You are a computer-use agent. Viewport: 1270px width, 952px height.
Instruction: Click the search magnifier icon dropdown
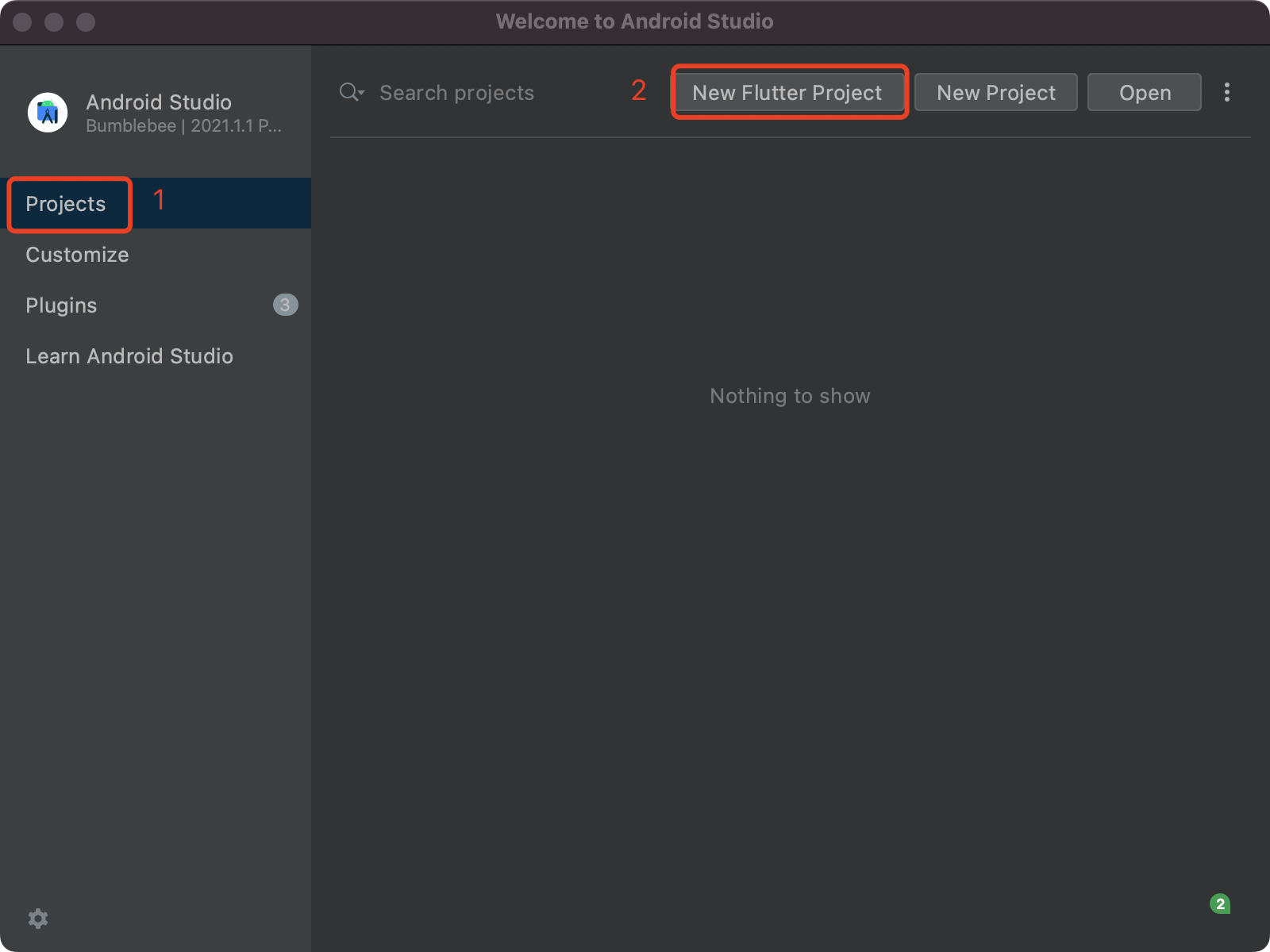pyautogui.click(x=352, y=92)
